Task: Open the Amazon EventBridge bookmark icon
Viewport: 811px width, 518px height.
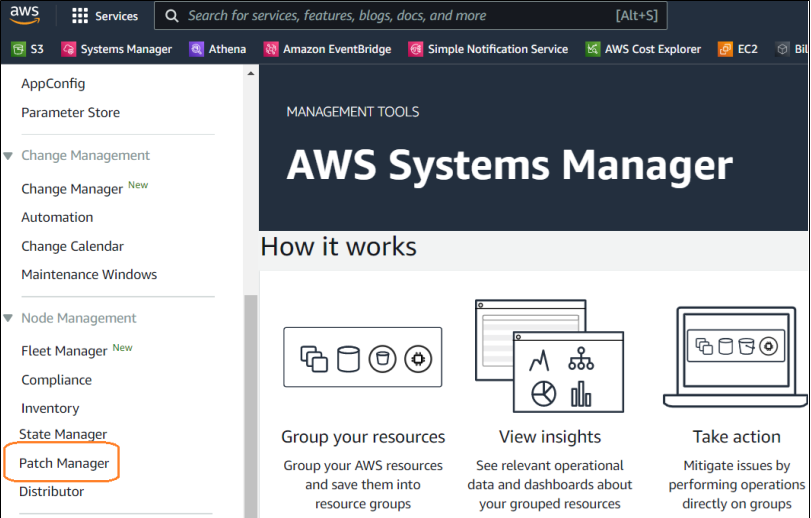Action: pos(271,49)
